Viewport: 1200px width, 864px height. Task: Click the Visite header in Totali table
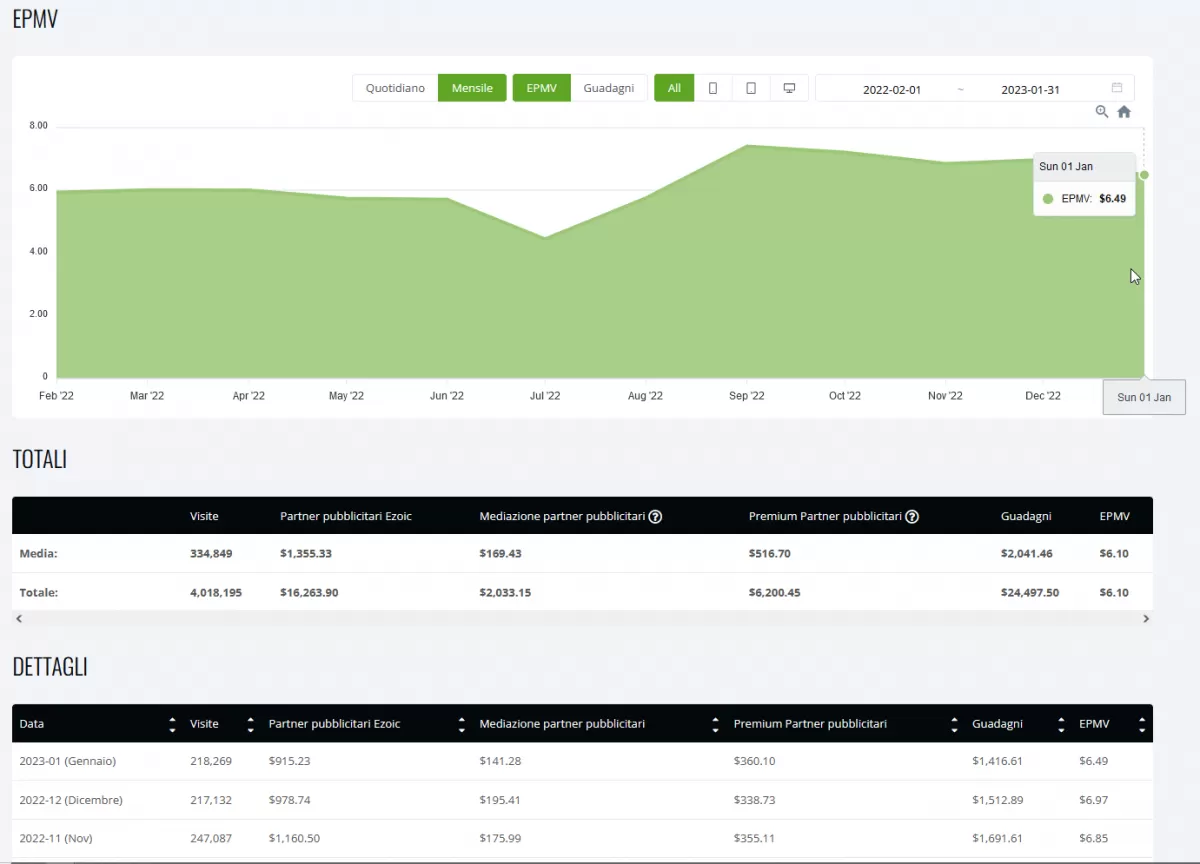point(204,517)
